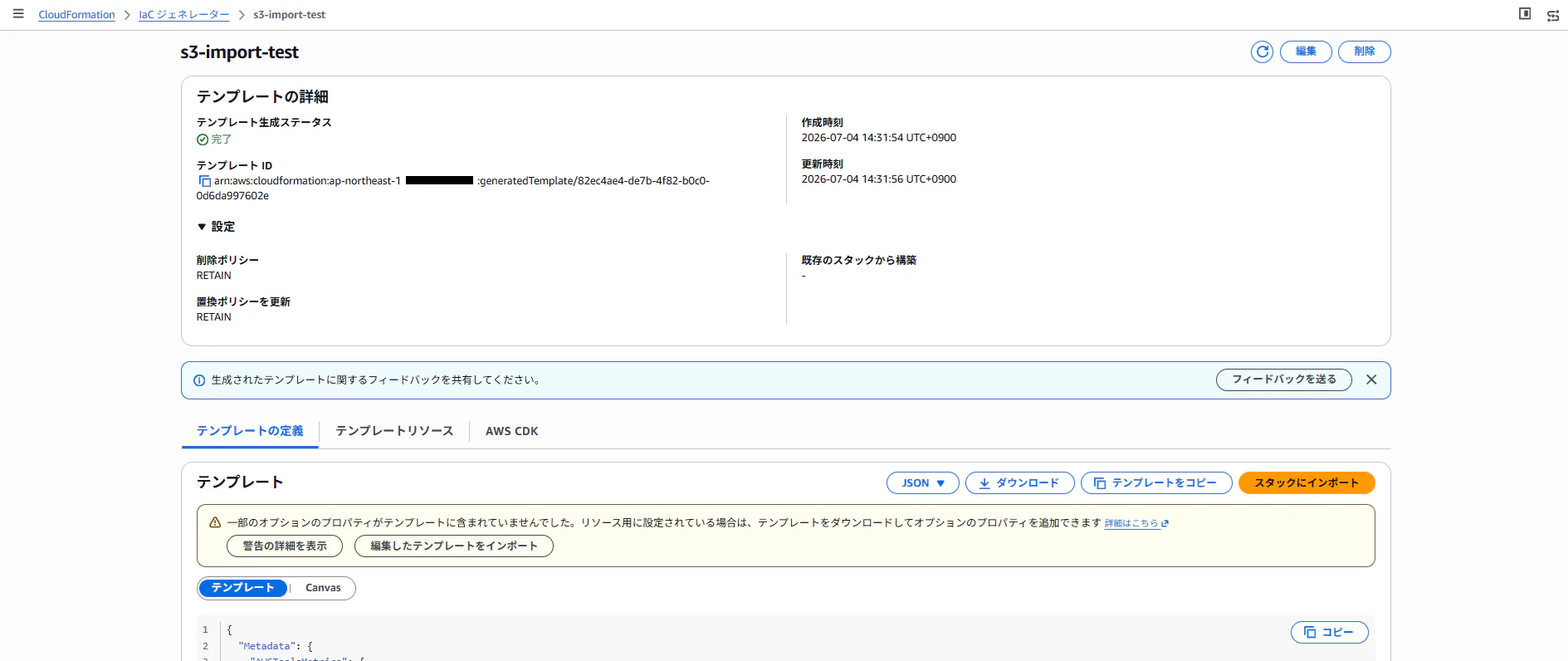
Task: Go to IaC ジェネレーター breadcrumb link
Action: 184,15
